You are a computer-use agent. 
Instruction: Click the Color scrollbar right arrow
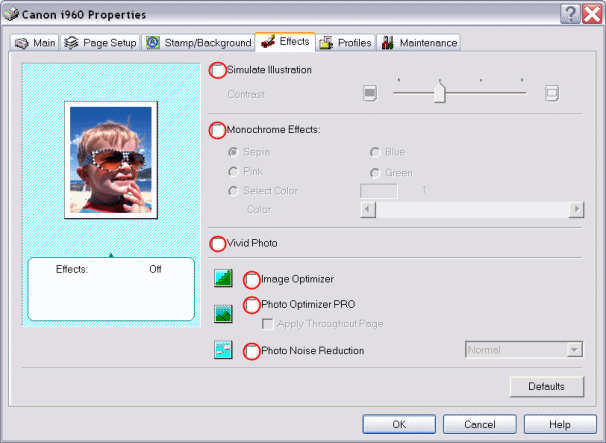pyautogui.click(x=577, y=210)
